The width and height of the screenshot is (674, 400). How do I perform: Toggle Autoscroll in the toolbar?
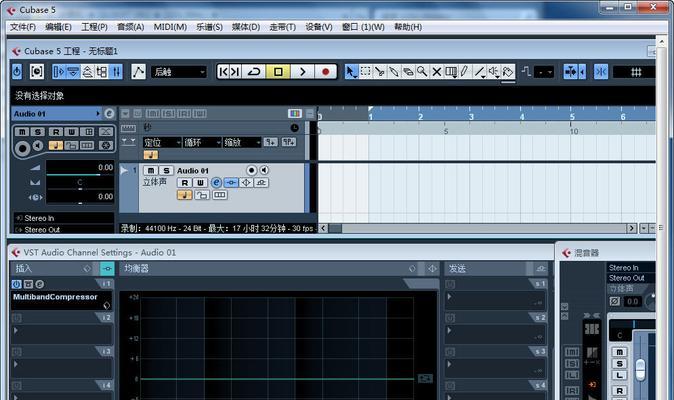(x=571, y=72)
